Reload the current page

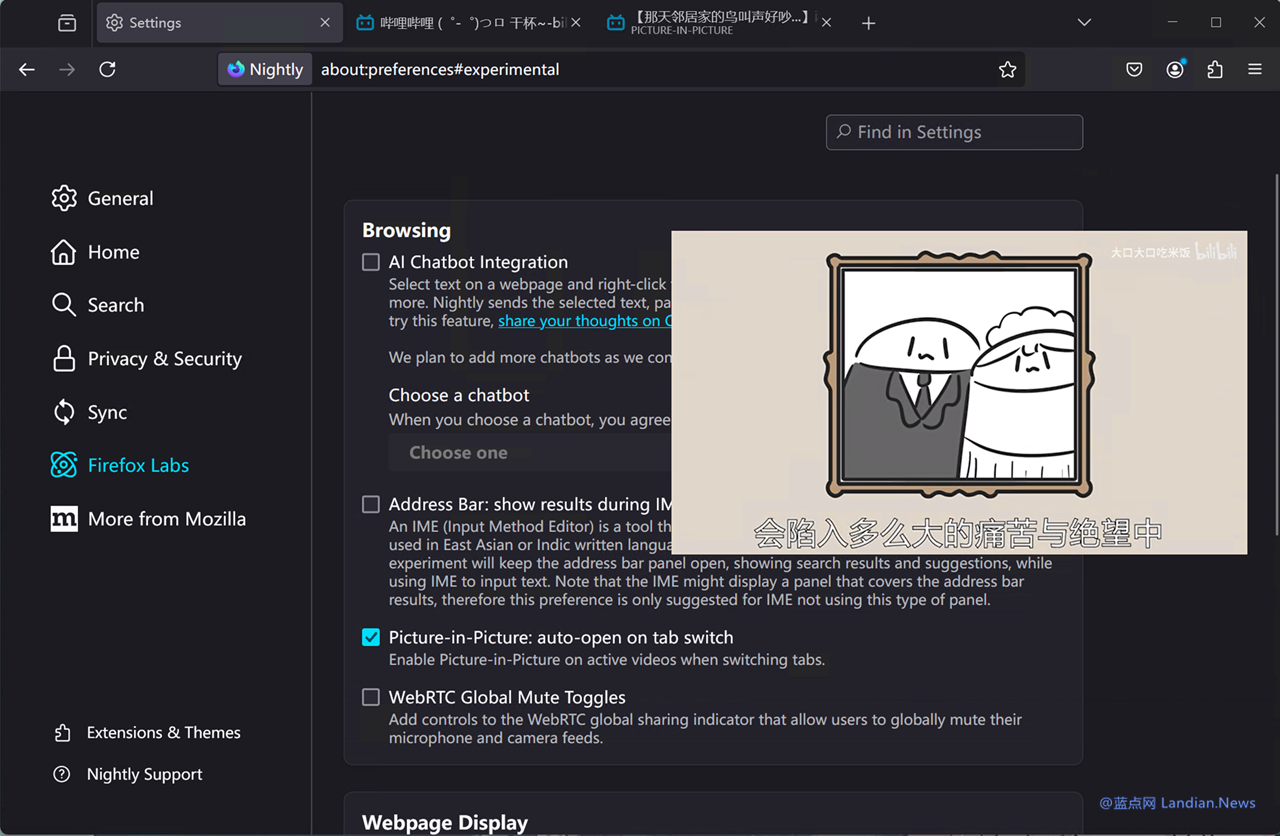(108, 69)
